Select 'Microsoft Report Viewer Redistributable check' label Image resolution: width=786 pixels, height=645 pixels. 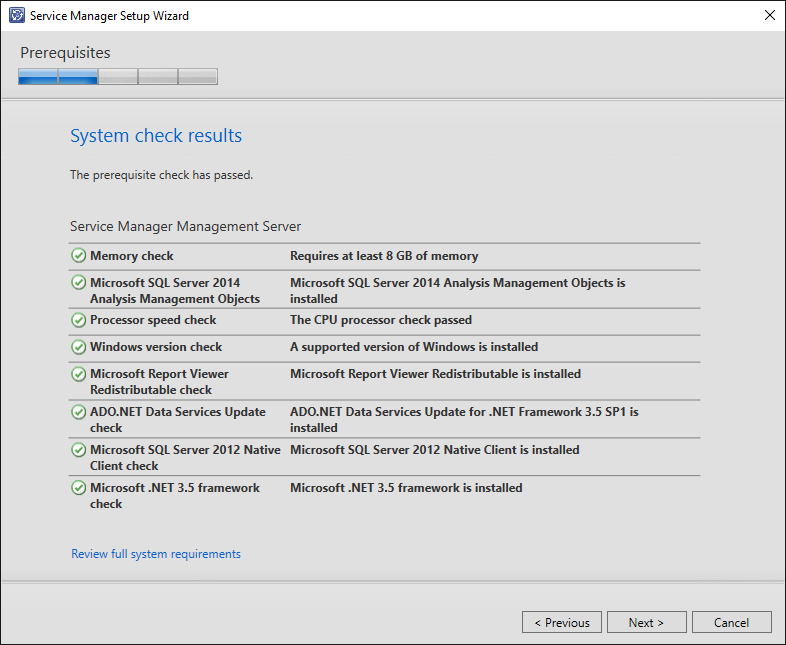click(159, 382)
